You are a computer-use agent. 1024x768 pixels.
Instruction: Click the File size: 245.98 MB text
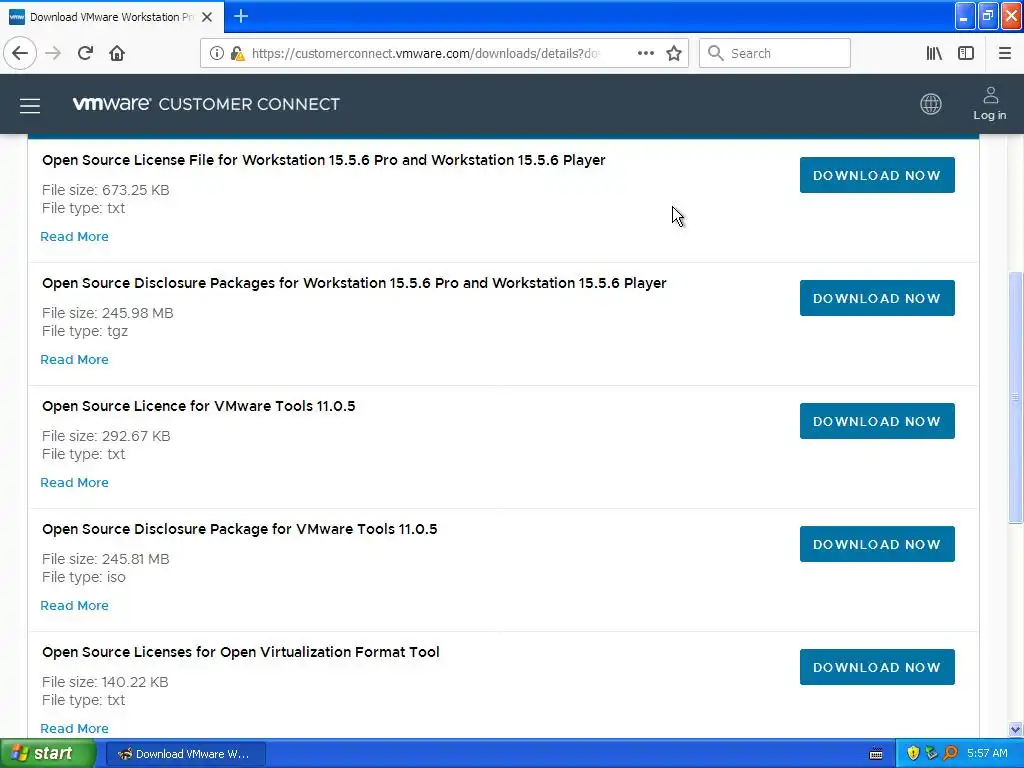click(108, 313)
